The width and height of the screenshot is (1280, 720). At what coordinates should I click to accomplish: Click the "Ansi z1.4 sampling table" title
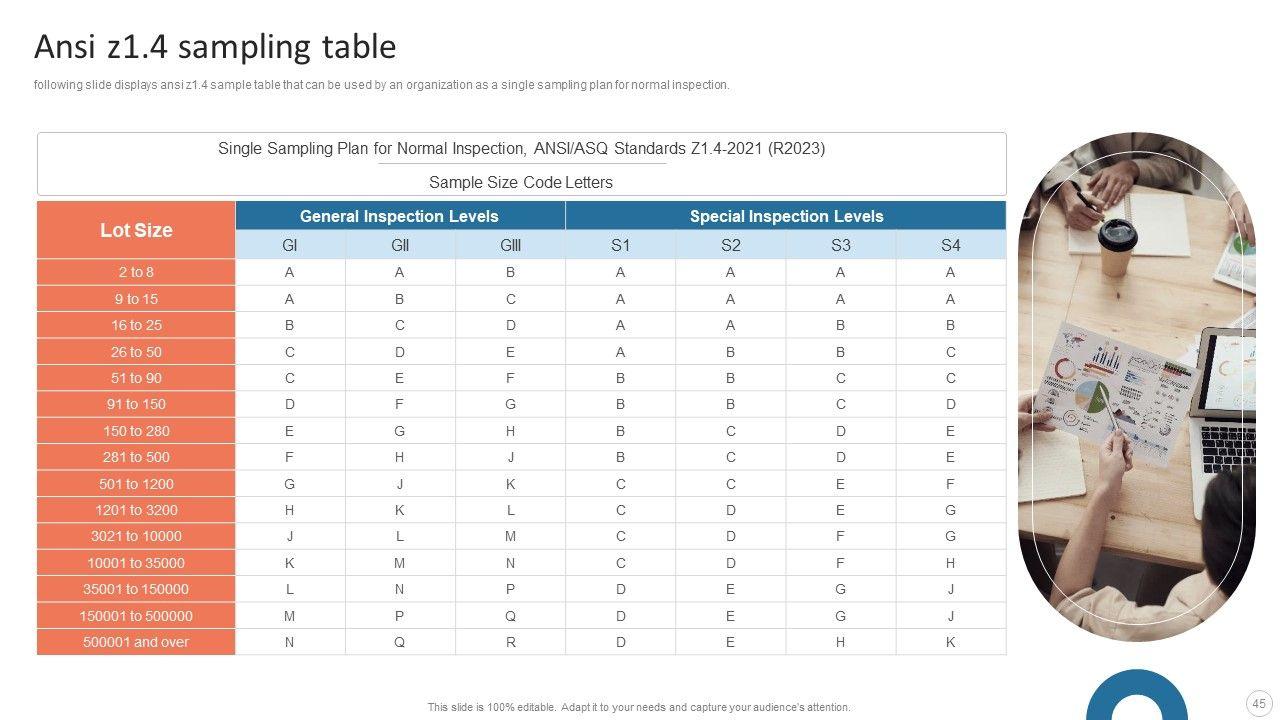pyautogui.click(x=215, y=47)
